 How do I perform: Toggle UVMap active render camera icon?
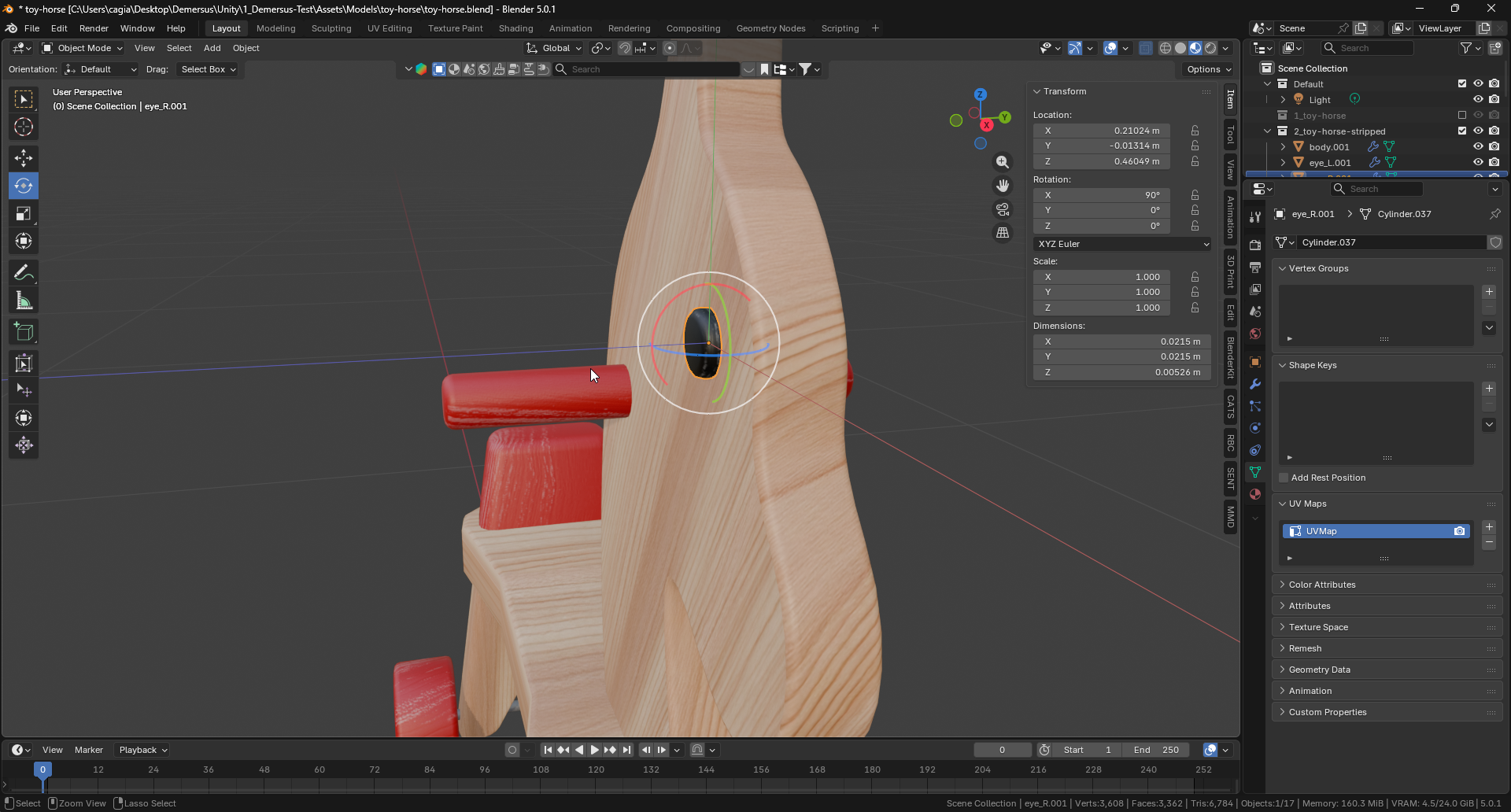tap(1459, 531)
